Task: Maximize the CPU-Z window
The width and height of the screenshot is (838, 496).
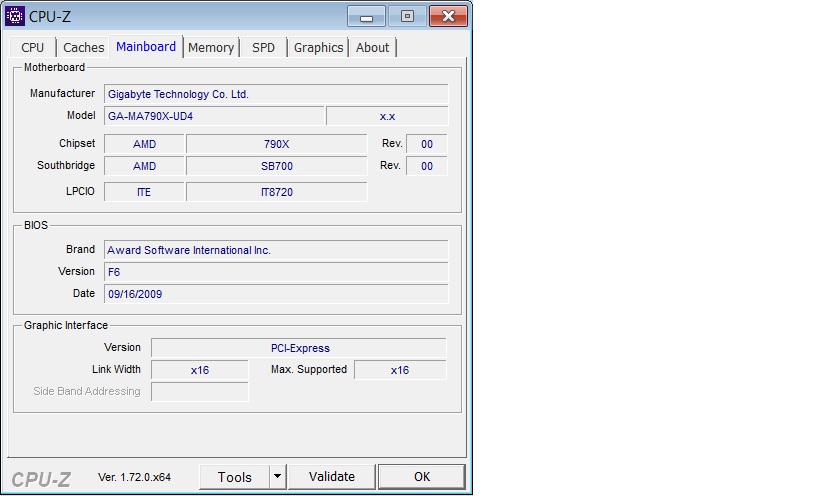Action: click(407, 16)
